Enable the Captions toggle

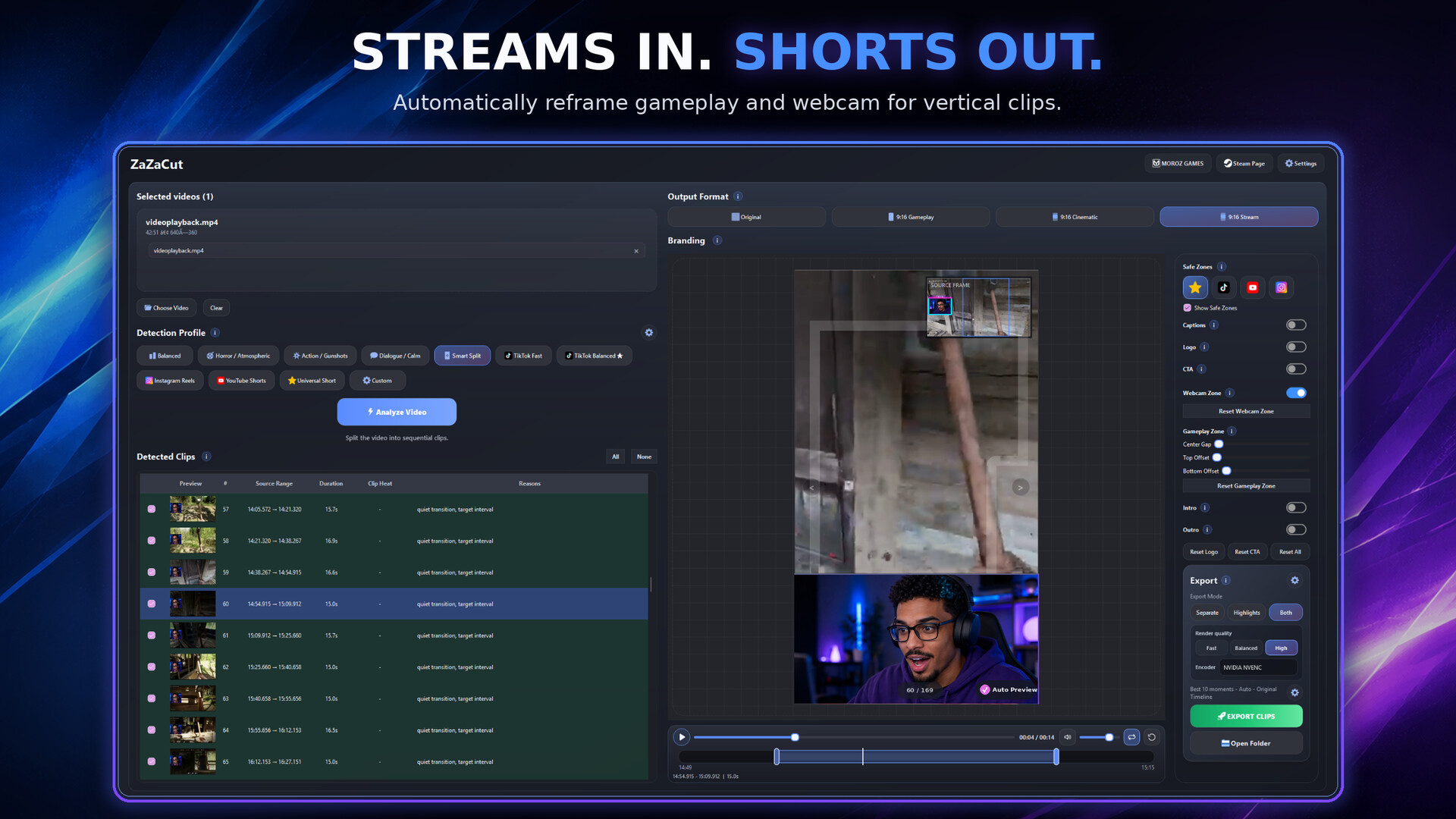[x=1296, y=325]
